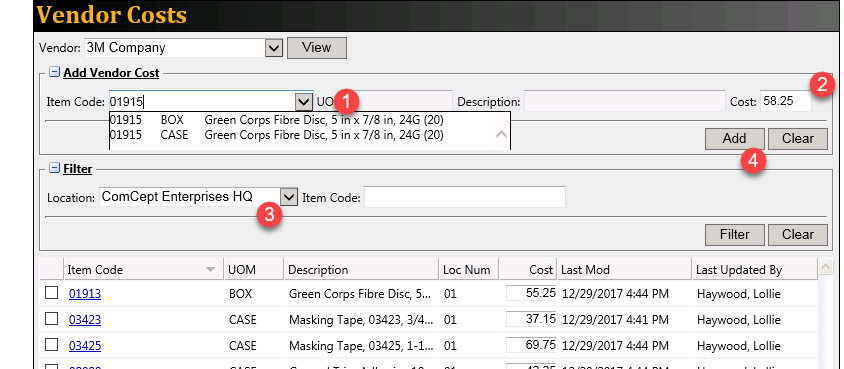The image size is (844, 369).
Task: Click the Cost field showing 58.25
Action: click(786, 101)
